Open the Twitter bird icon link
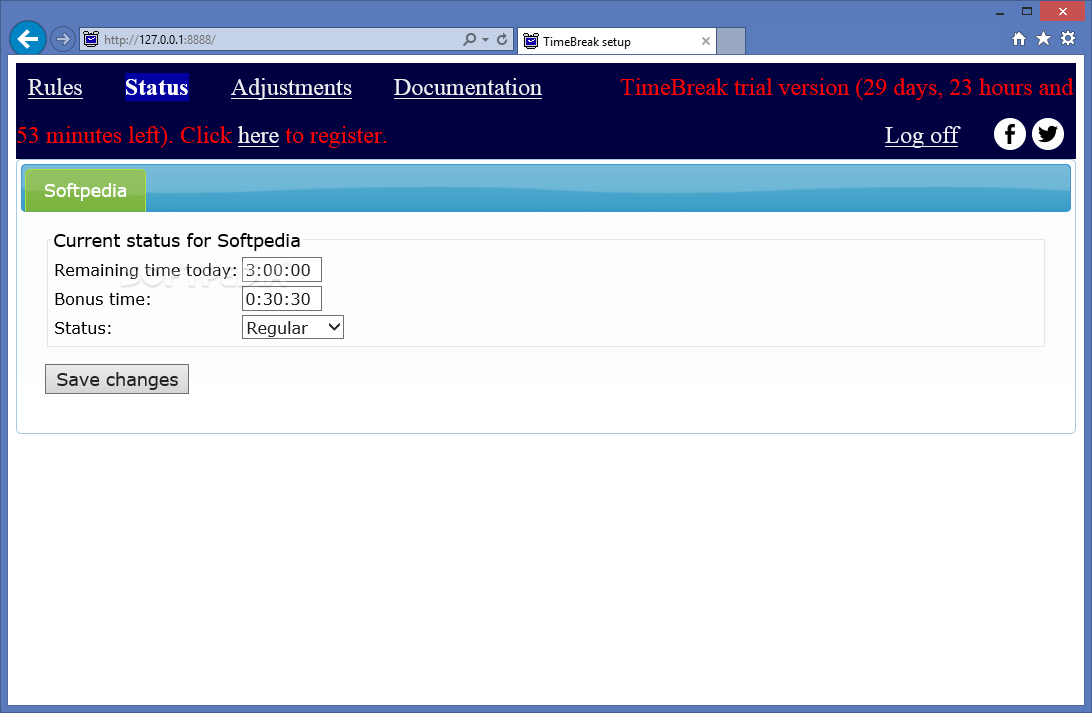Image resolution: width=1092 pixels, height=713 pixels. pos(1047,134)
